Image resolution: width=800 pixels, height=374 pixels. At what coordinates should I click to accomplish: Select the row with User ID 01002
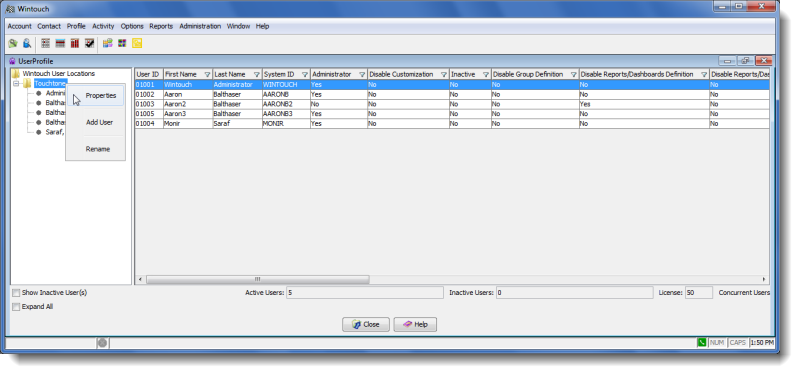tap(452, 94)
